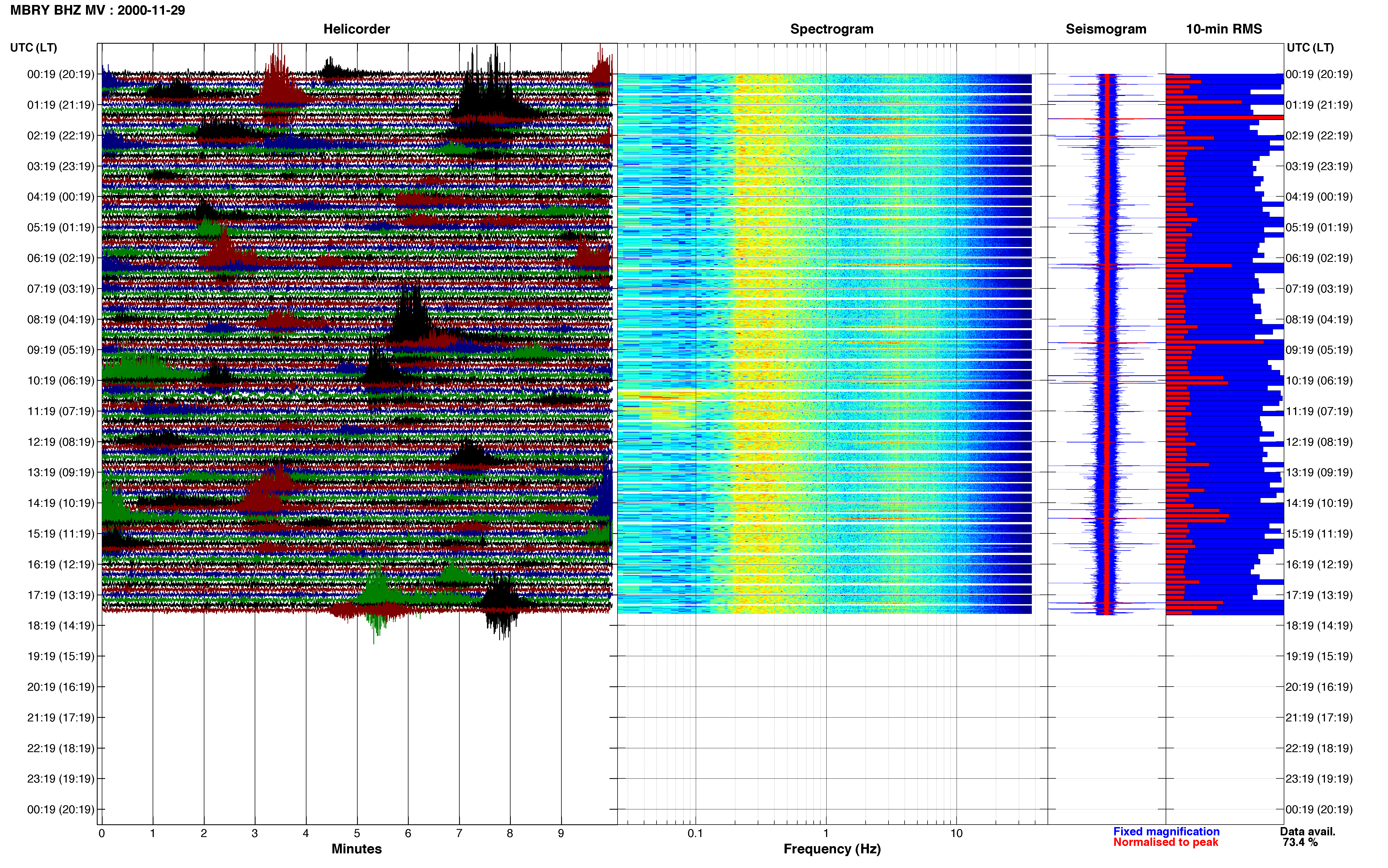Click the 'Spectrogram' panel heading

click(832, 29)
